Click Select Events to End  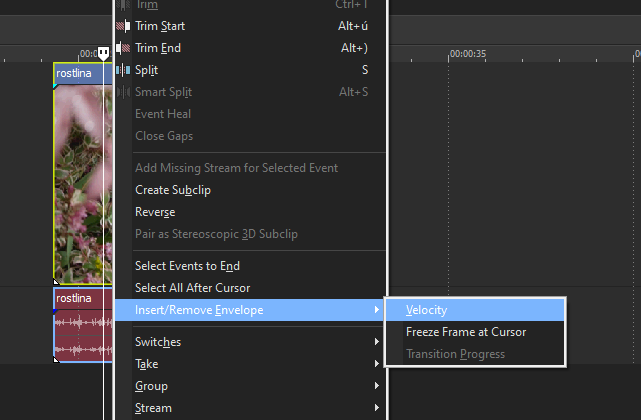[x=187, y=266]
